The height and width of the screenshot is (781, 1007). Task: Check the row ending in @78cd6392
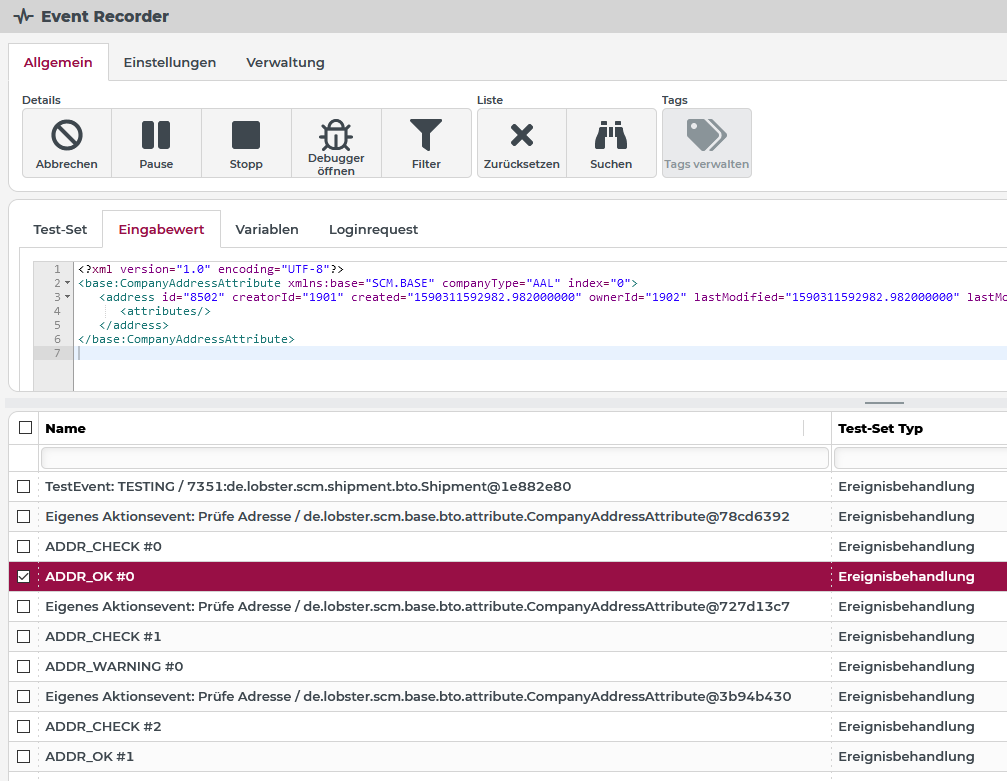(24, 516)
